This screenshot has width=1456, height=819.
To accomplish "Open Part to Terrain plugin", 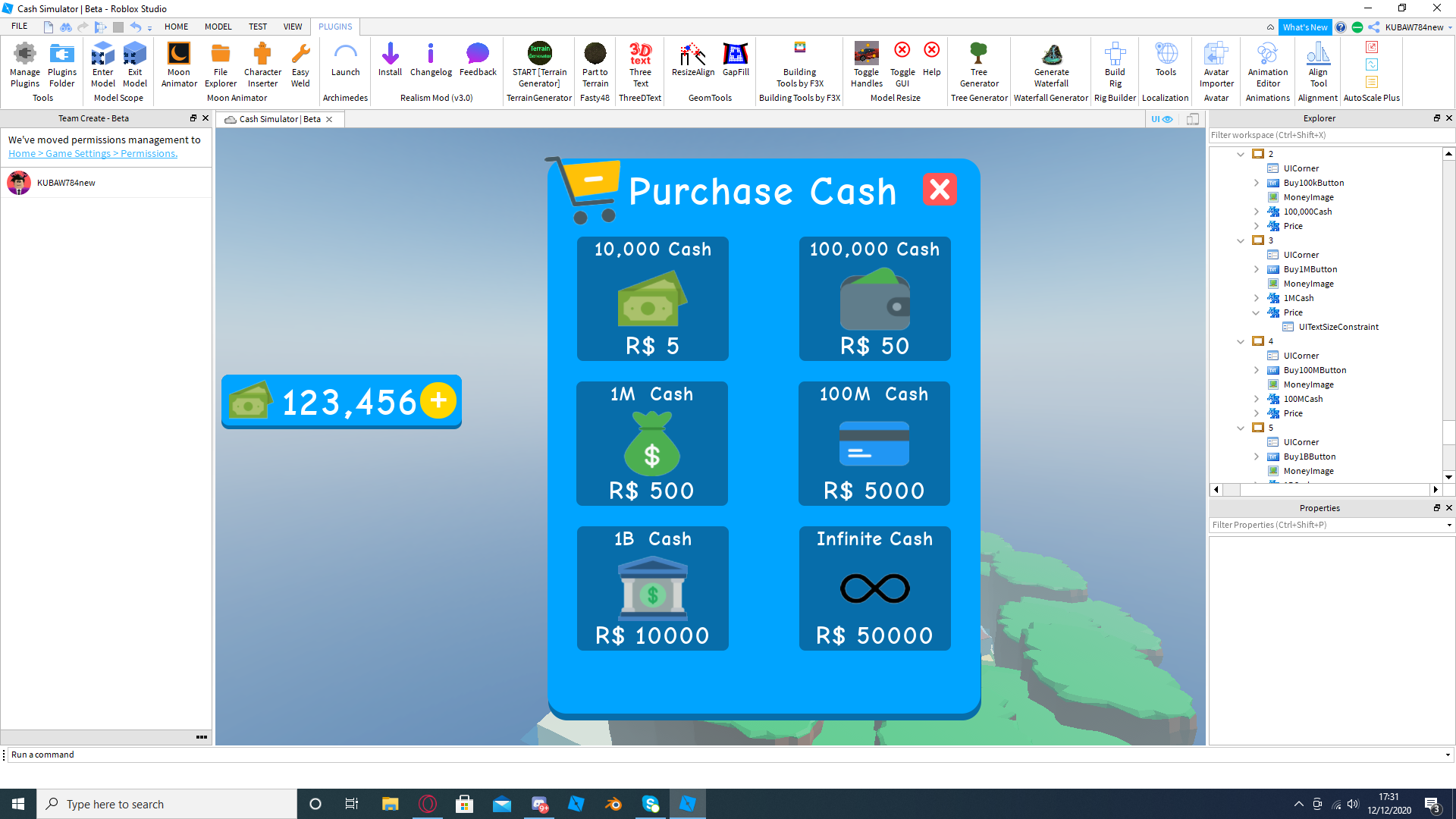I will coord(595,65).
